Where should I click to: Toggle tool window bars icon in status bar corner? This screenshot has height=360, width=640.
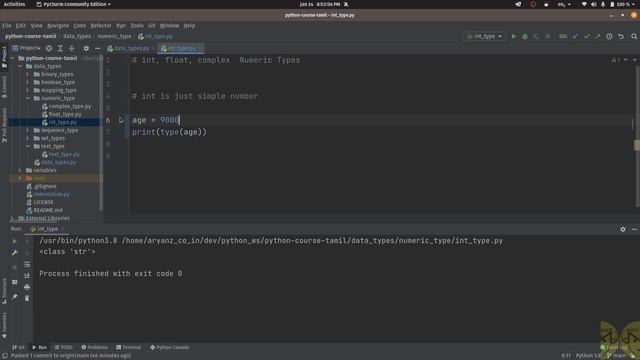point(4,356)
